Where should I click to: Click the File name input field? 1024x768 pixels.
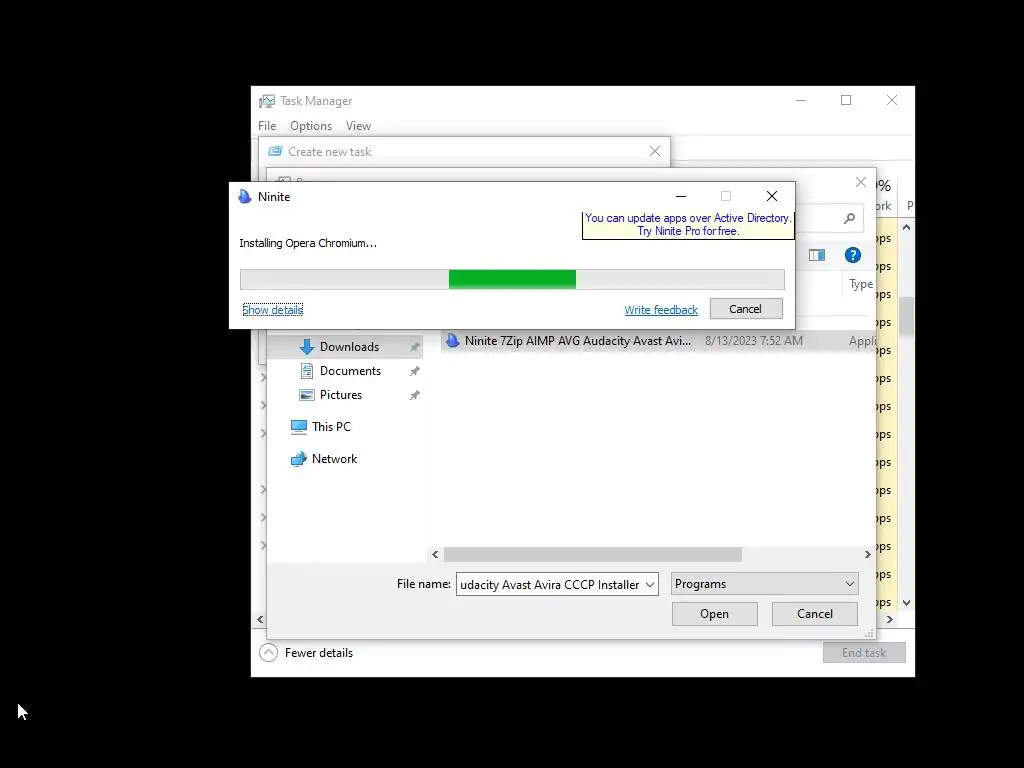click(557, 584)
